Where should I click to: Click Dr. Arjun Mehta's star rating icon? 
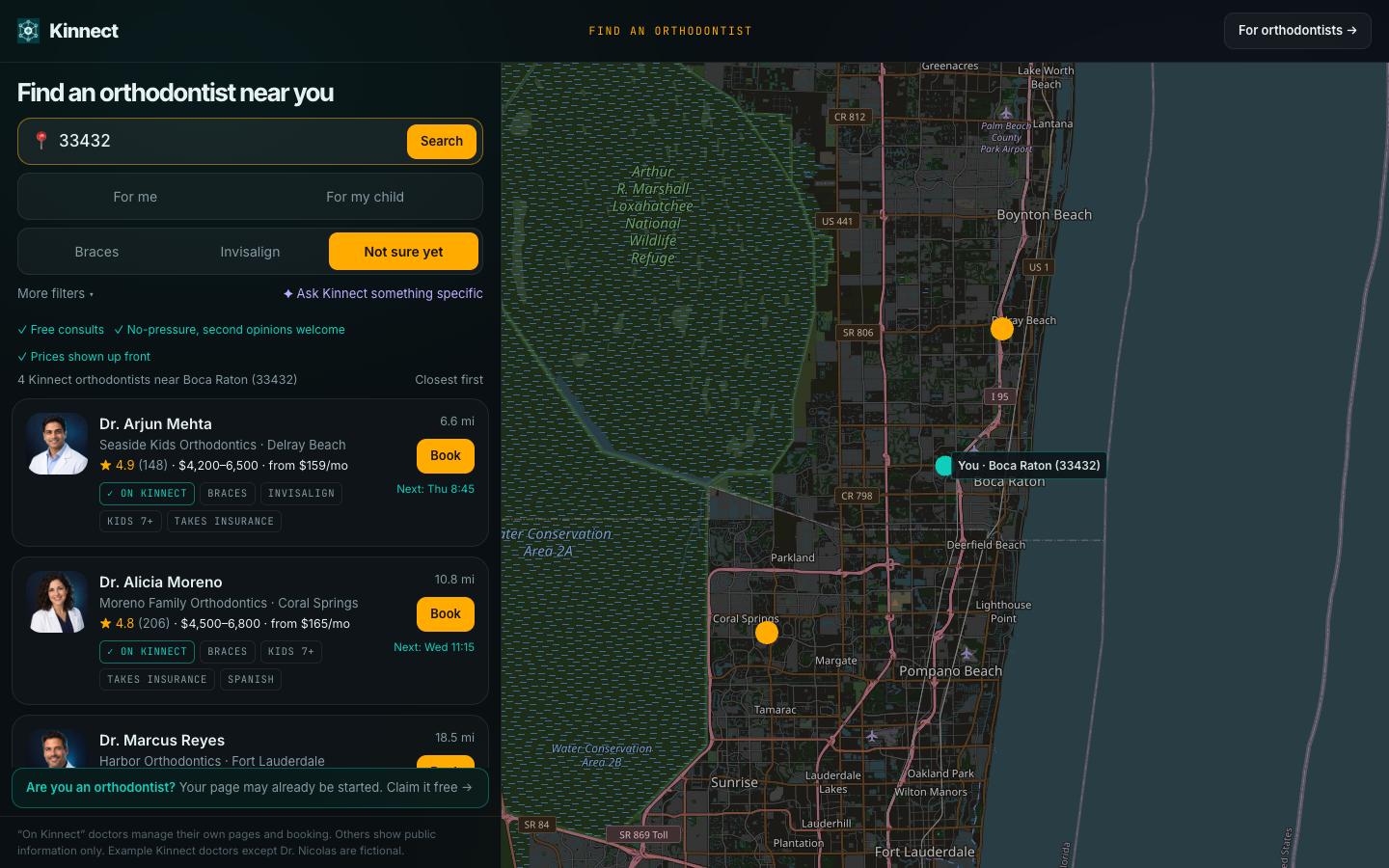pyautogui.click(x=106, y=465)
